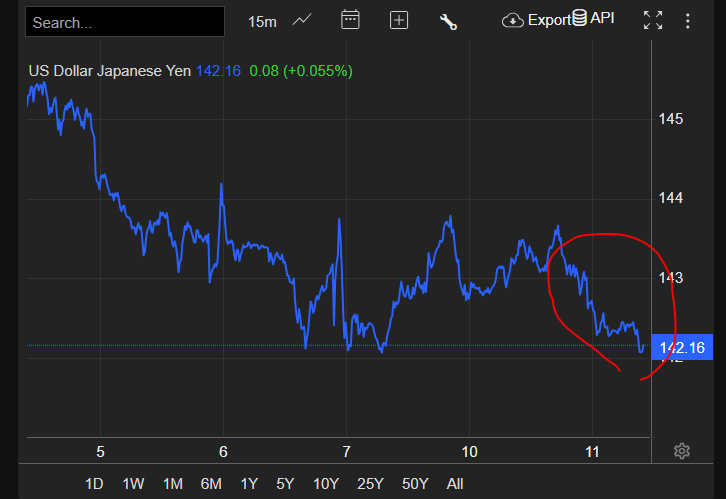Switch to 6M time range

(x=211, y=484)
